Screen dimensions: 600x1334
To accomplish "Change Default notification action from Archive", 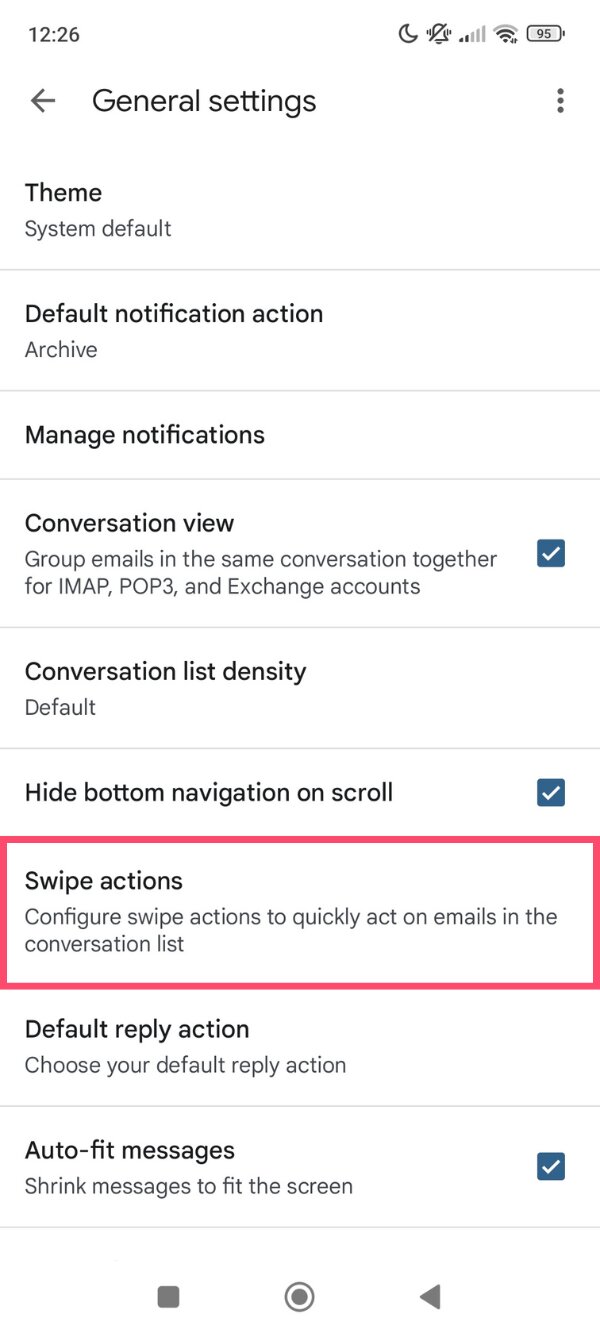I will [200, 330].
